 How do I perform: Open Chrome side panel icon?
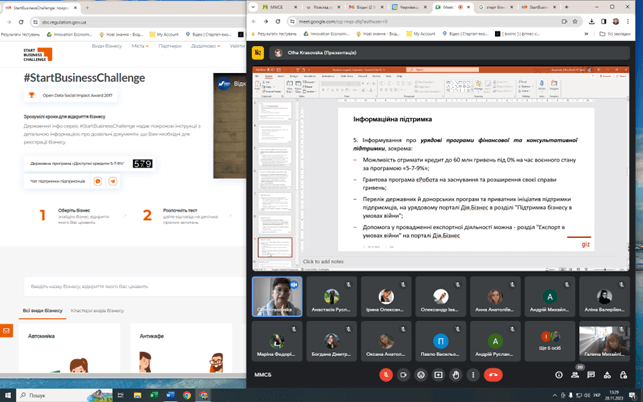point(604,21)
